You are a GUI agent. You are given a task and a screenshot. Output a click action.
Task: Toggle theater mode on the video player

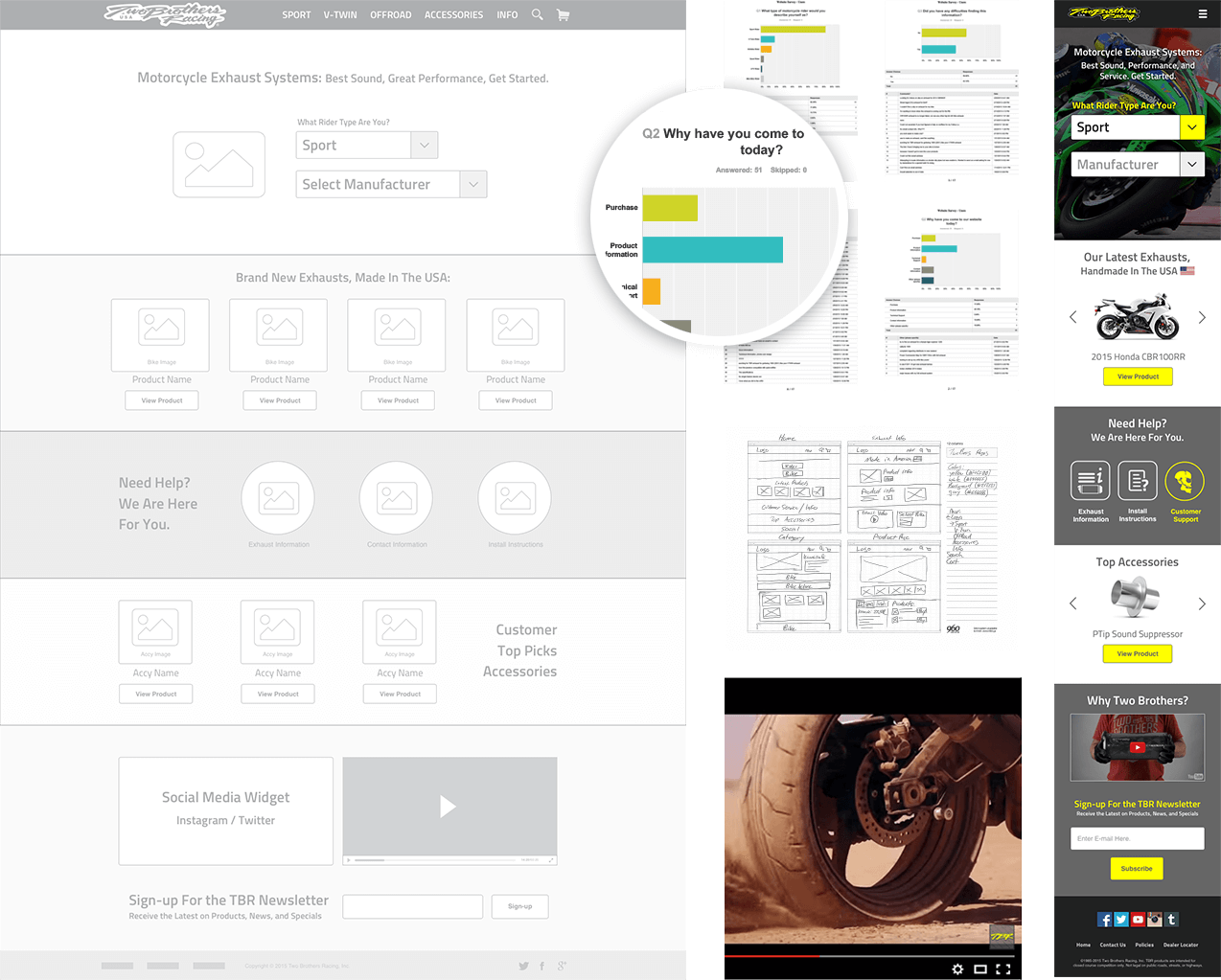pos(980,969)
